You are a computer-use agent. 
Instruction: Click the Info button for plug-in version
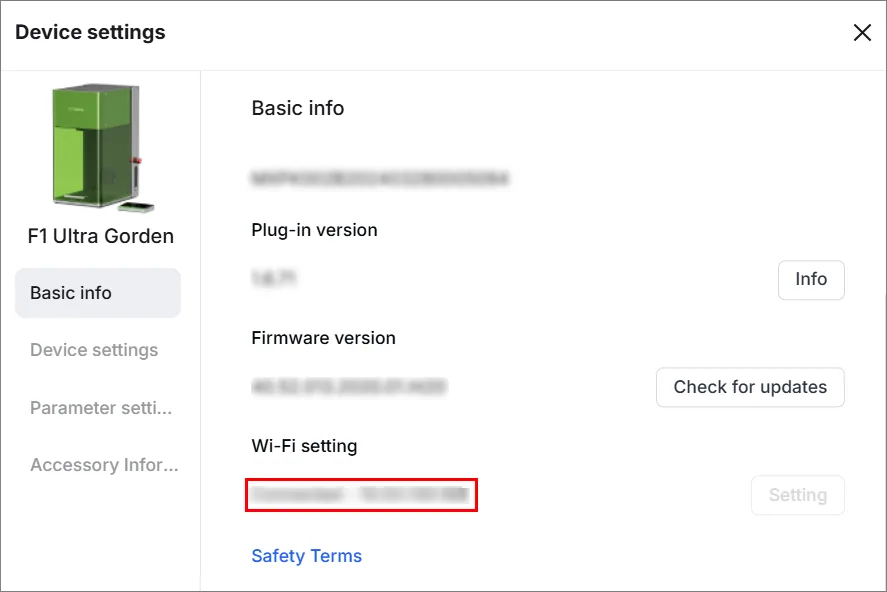coord(811,279)
